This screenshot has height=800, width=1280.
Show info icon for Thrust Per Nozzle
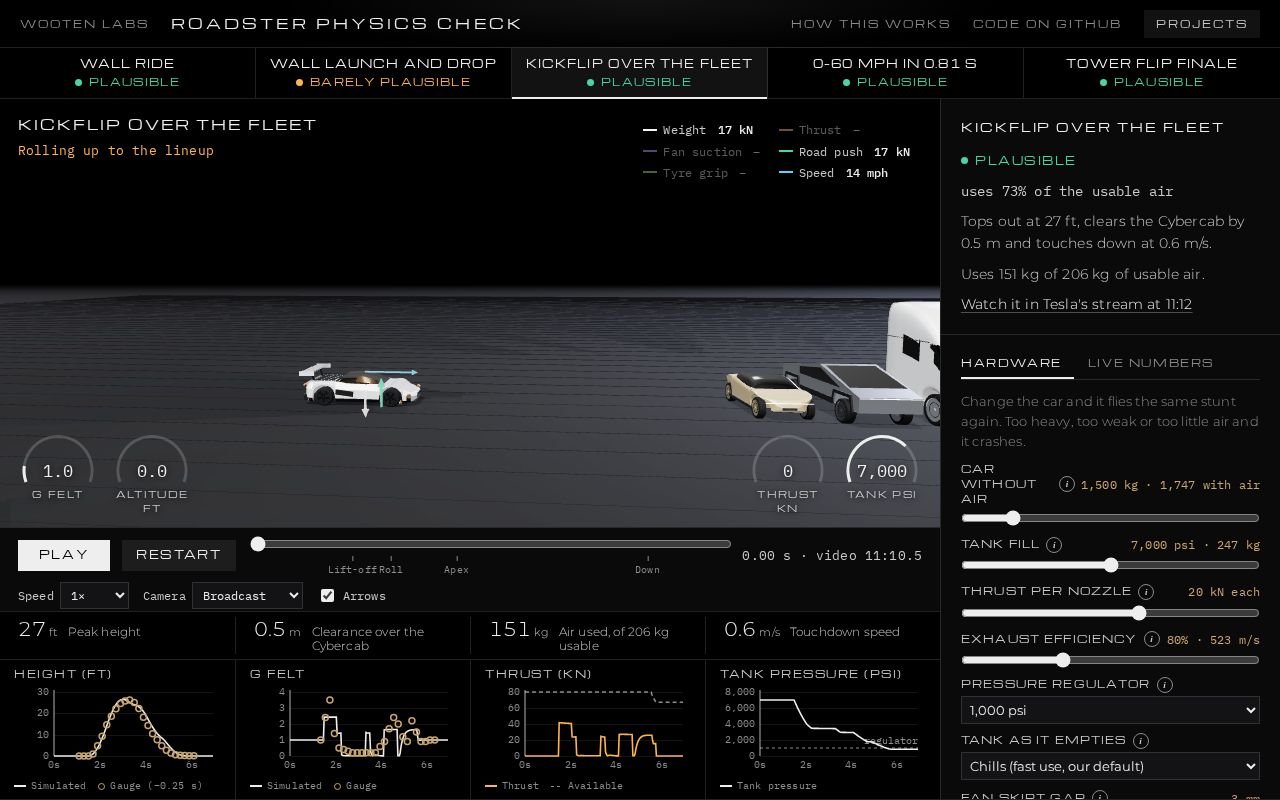click(1146, 592)
